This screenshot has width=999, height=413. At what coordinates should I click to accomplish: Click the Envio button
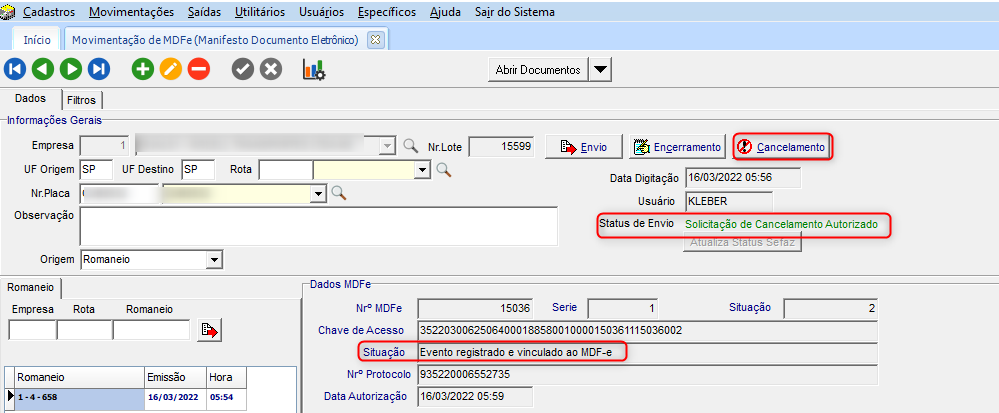584,147
